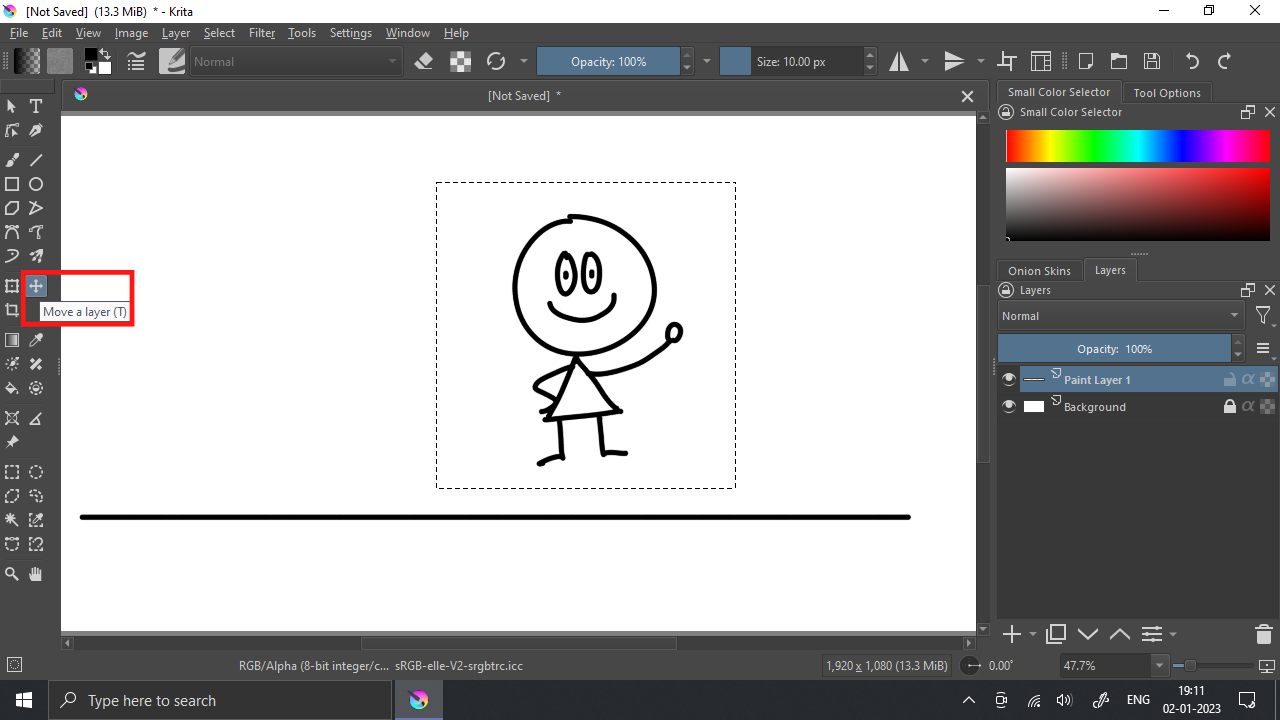Open the layer filter funnel menu

click(1264, 316)
